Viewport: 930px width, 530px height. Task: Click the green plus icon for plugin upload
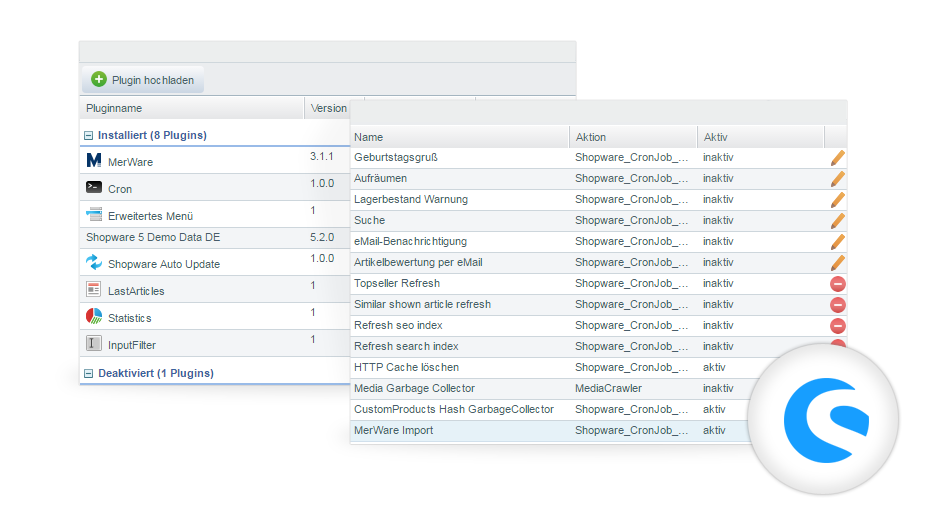(x=98, y=79)
